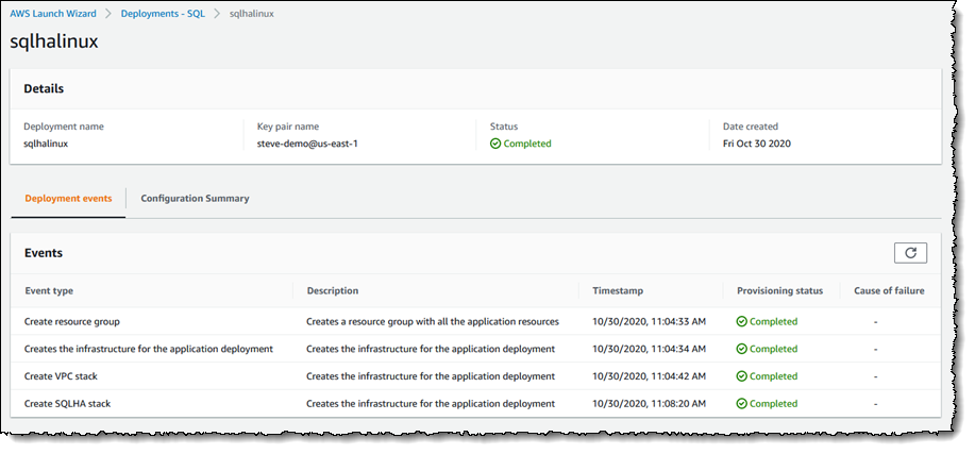Click the breadcrumb chevron after Deployments - SQL
977x454 pixels.
[217, 14]
